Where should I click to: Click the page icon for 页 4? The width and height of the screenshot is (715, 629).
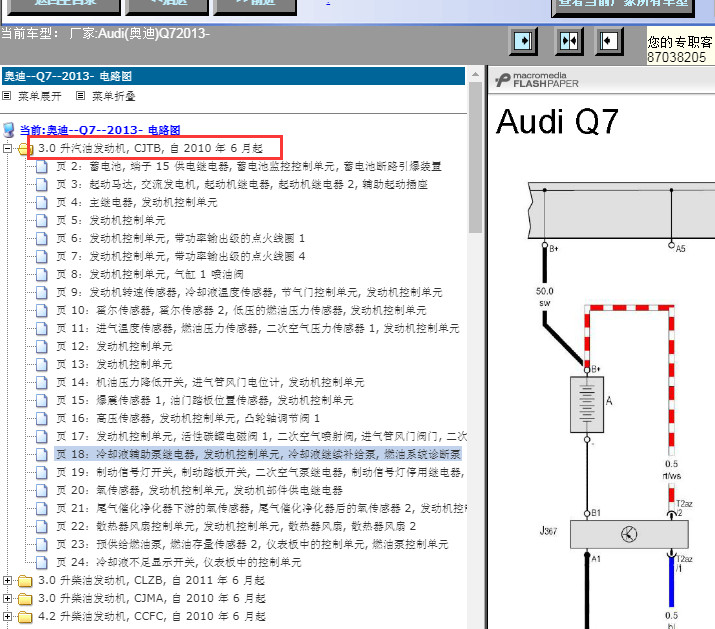[x=41, y=203]
